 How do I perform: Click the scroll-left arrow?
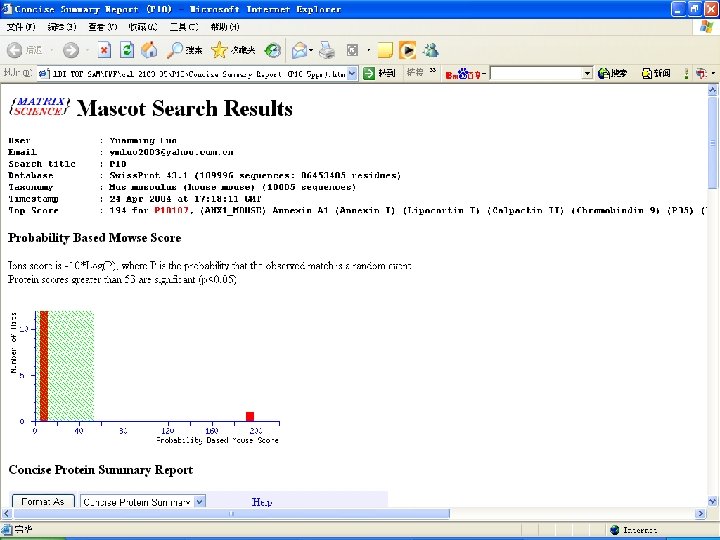6,513
